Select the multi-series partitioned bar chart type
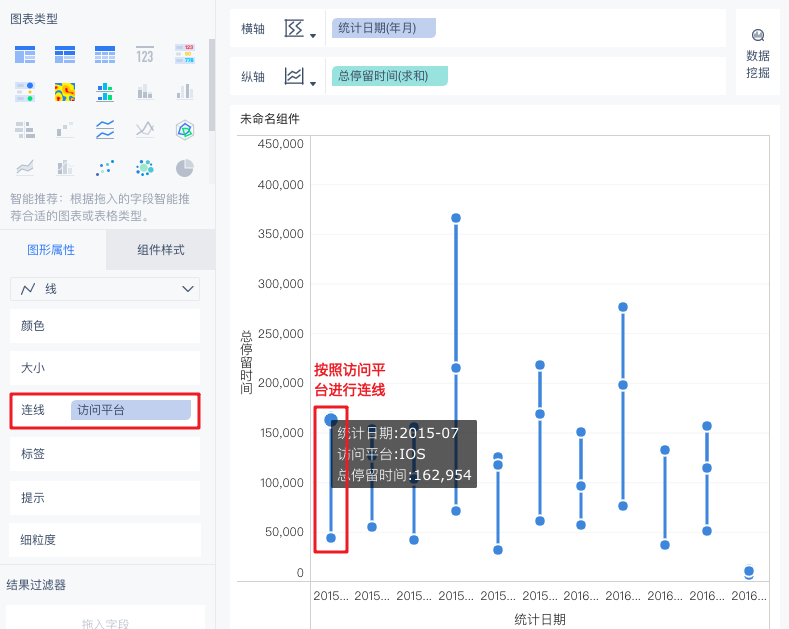789x629 pixels. coord(105,92)
